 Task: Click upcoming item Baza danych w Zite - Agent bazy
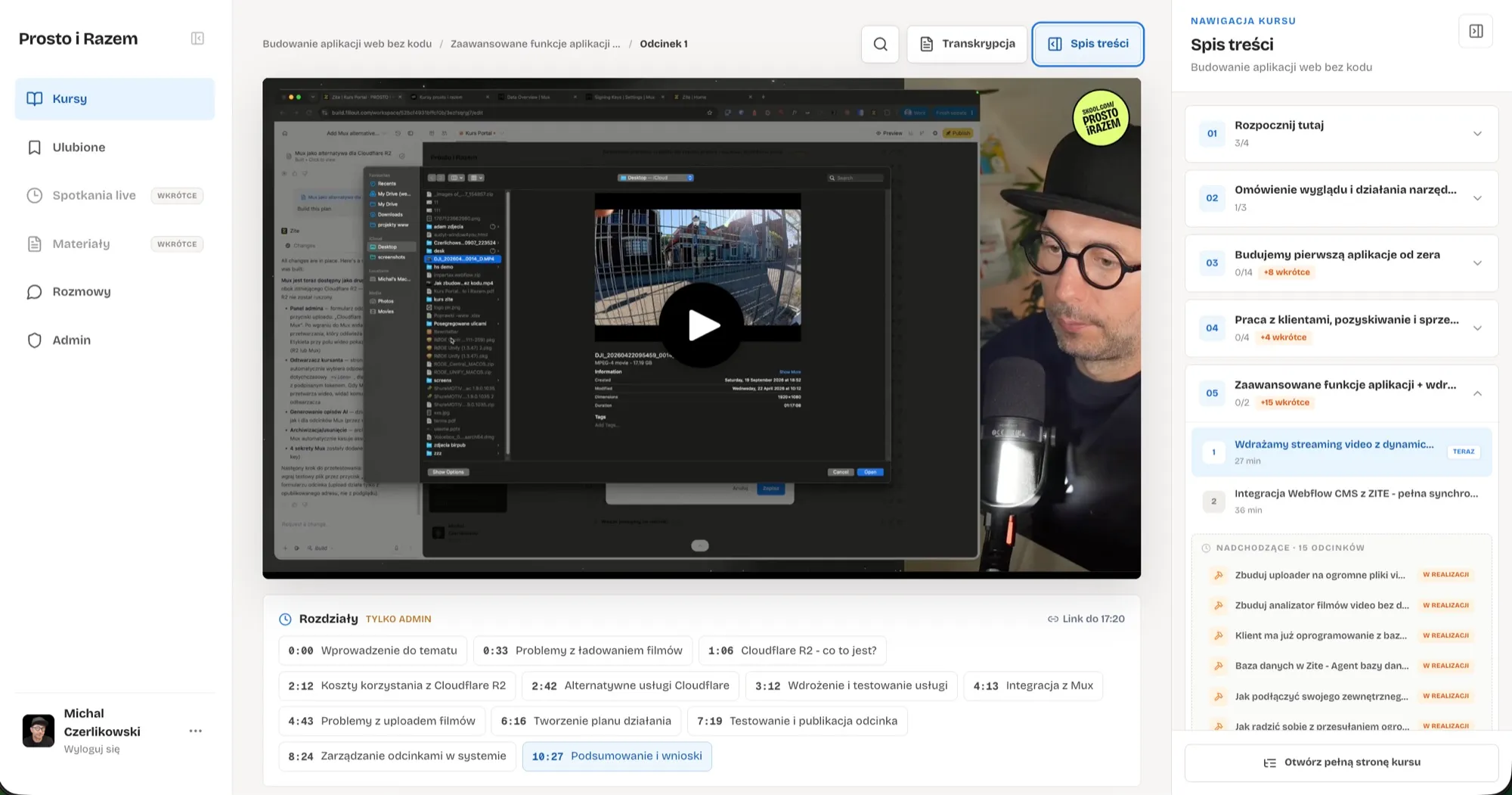coord(1341,666)
